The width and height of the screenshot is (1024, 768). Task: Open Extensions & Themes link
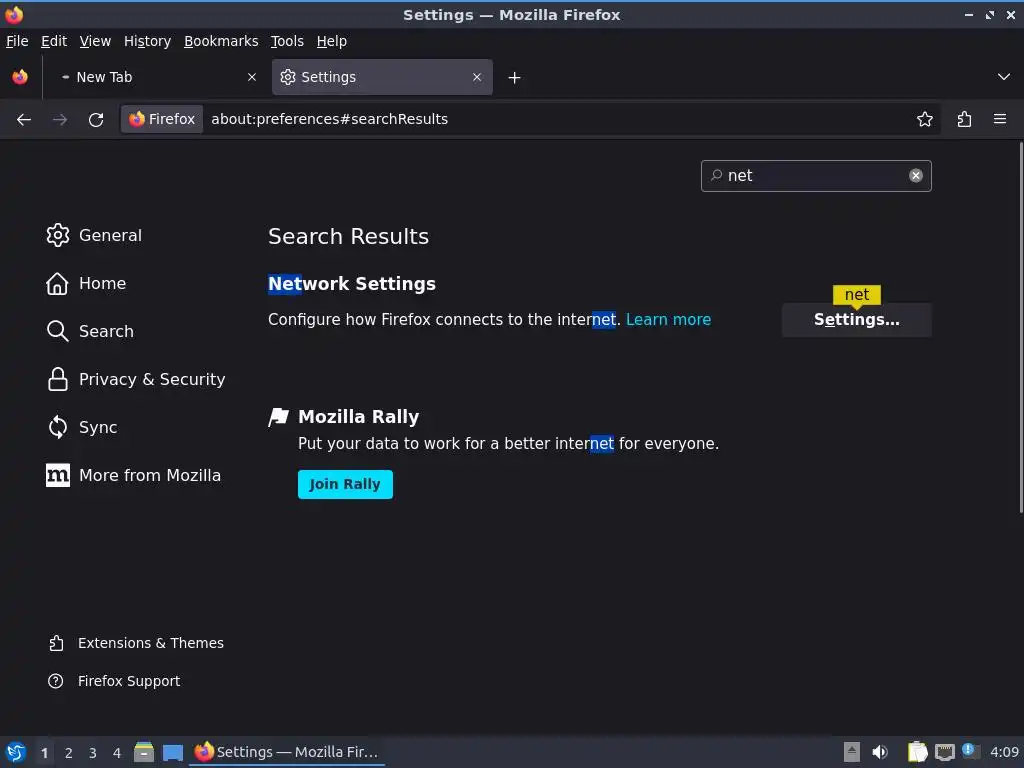pyautogui.click(x=136, y=643)
